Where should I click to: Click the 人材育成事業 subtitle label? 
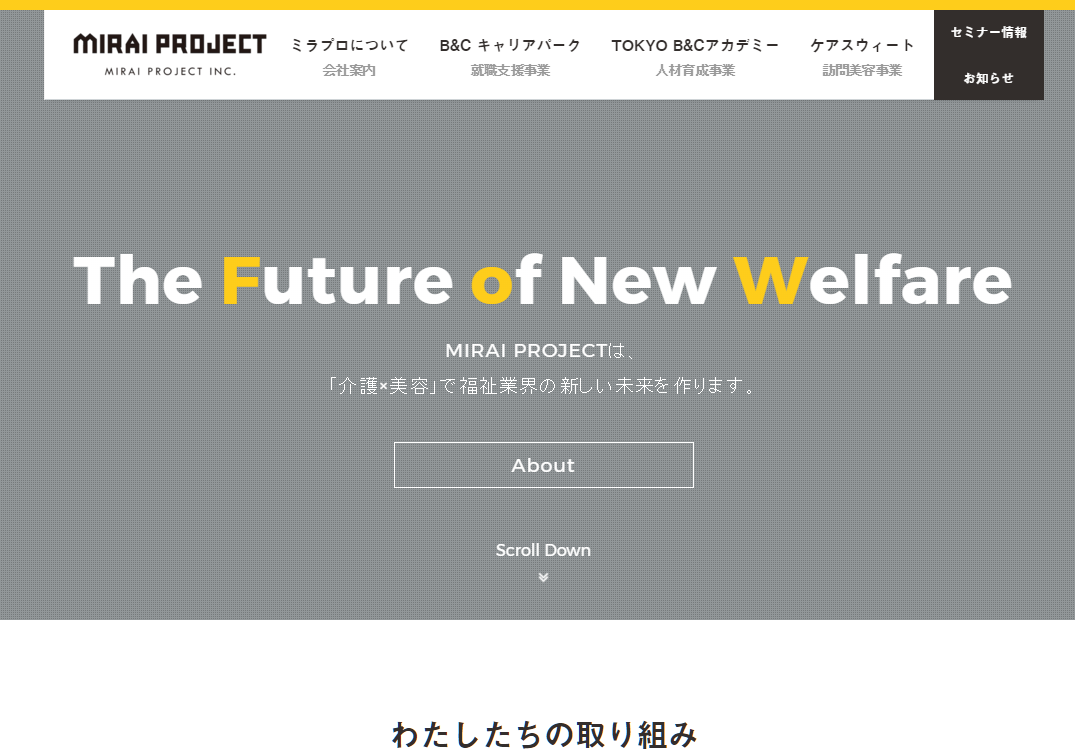point(695,70)
